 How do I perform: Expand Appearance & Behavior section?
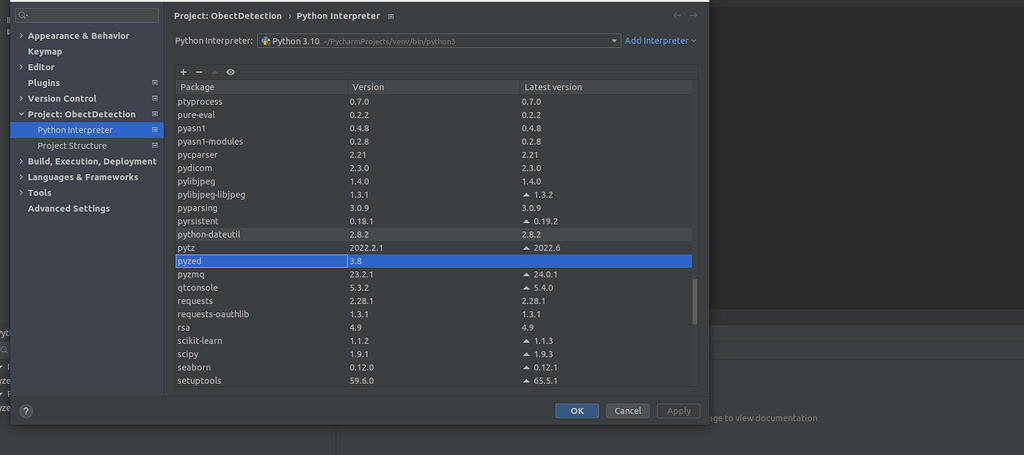coord(22,36)
